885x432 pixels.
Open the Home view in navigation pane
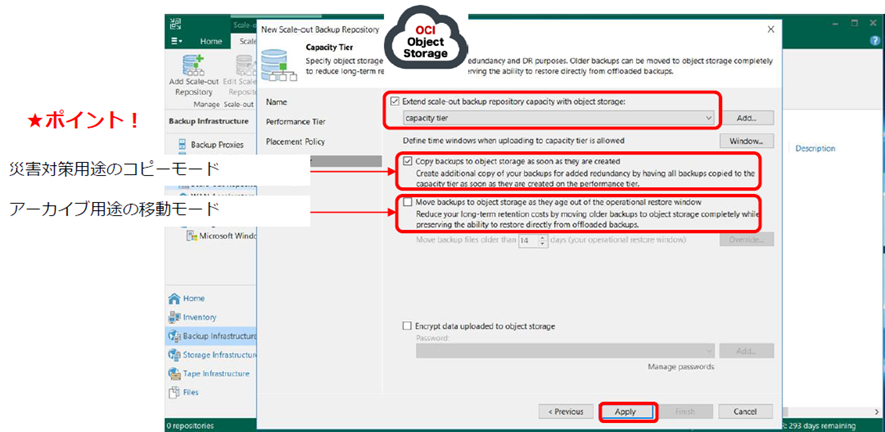coord(187,298)
